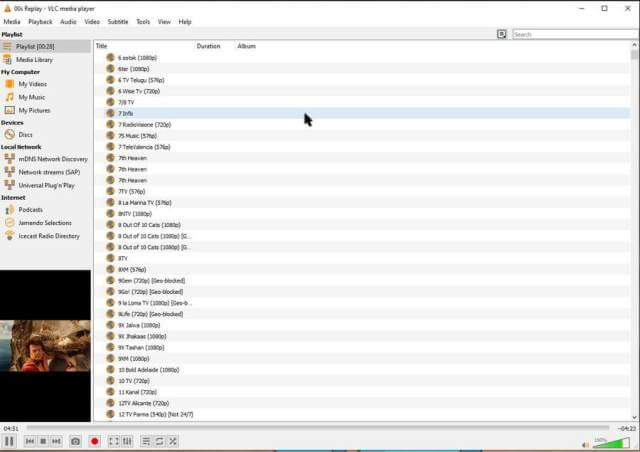Toggle loop repeat mode

click(x=159, y=441)
